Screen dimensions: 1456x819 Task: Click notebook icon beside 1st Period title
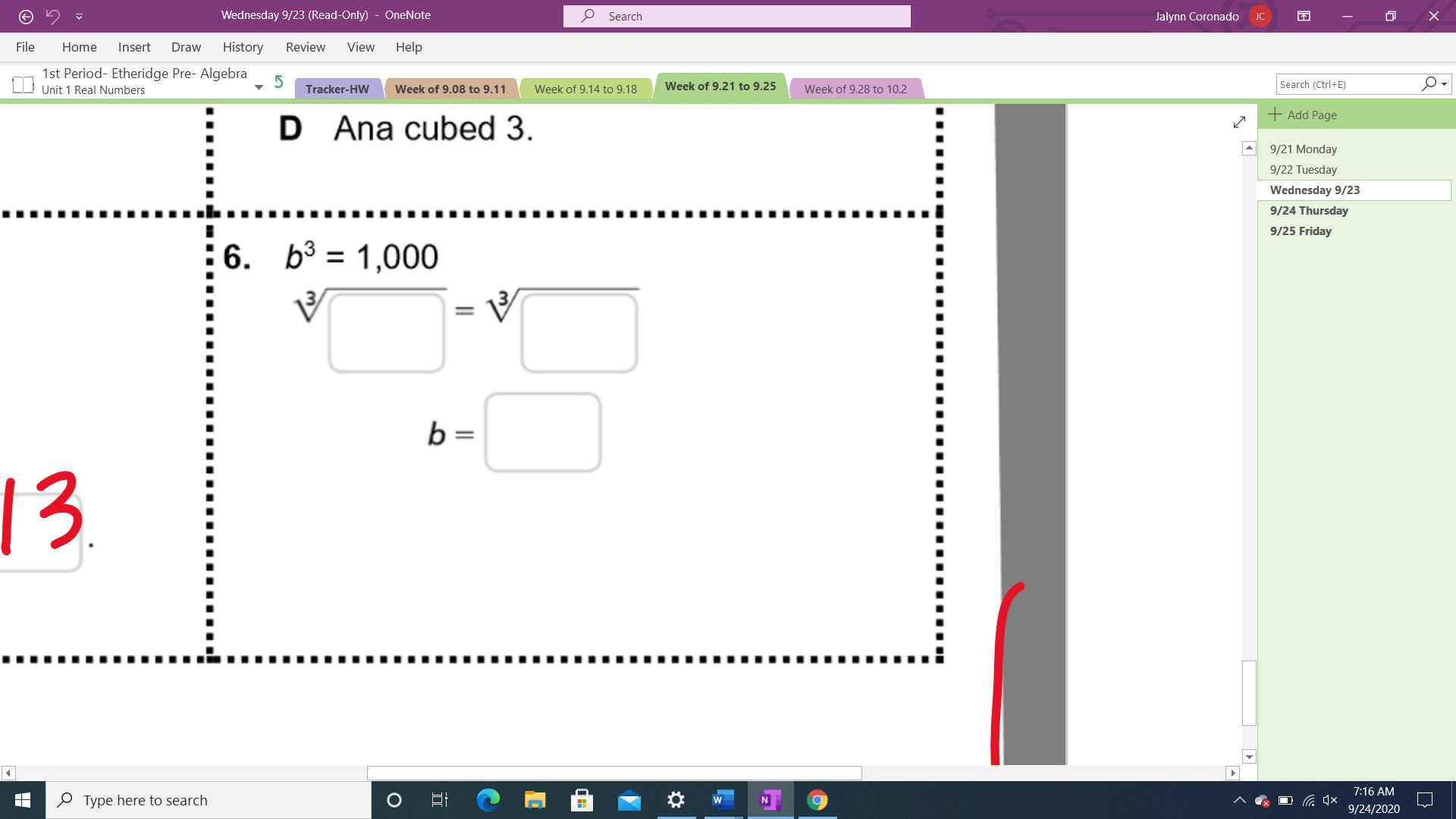[x=23, y=84]
